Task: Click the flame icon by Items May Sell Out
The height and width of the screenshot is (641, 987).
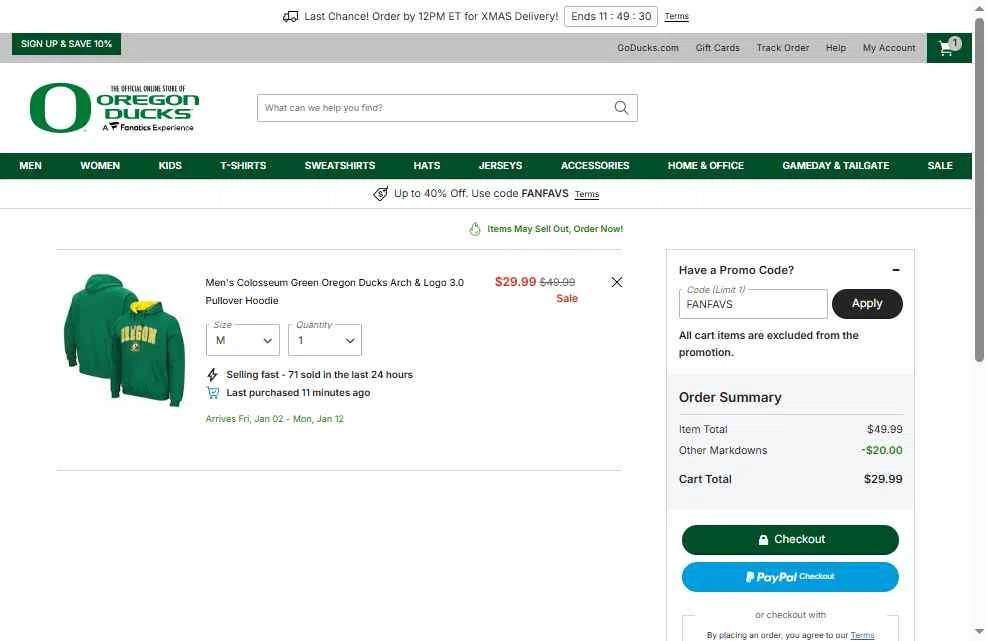Action: coord(475,229)
